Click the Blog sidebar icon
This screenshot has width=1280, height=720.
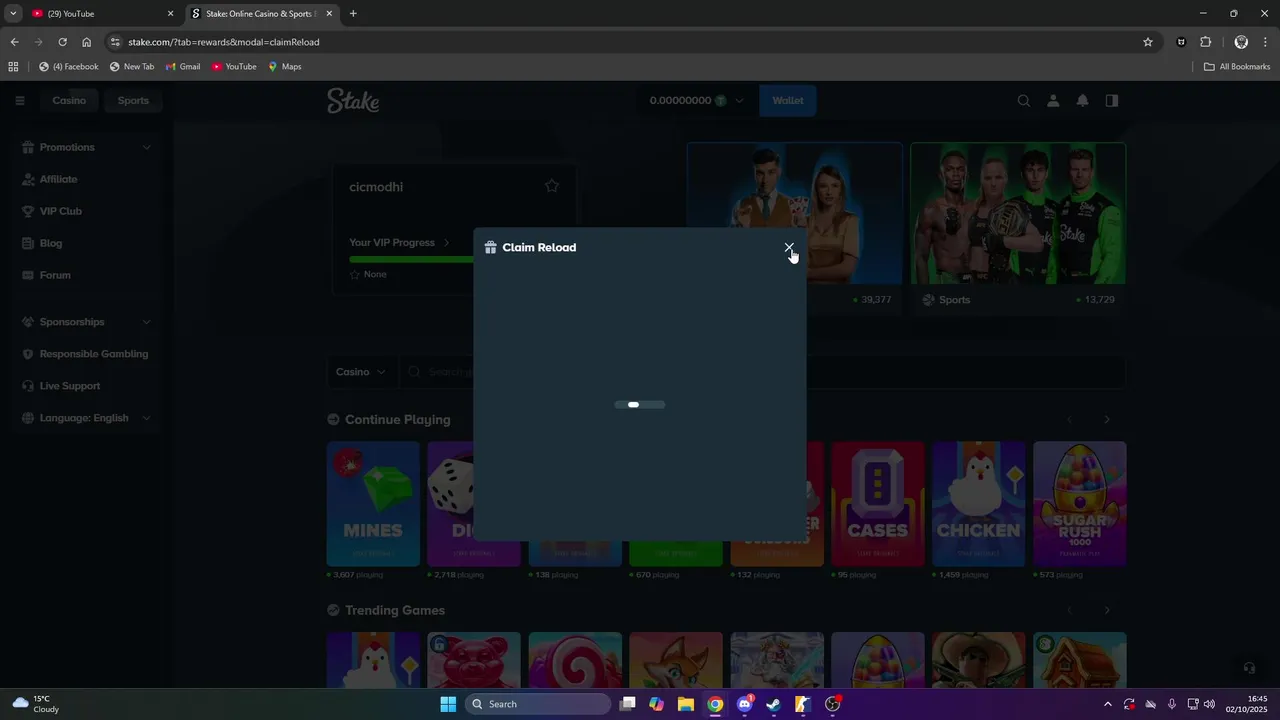[x=28, y=243]
